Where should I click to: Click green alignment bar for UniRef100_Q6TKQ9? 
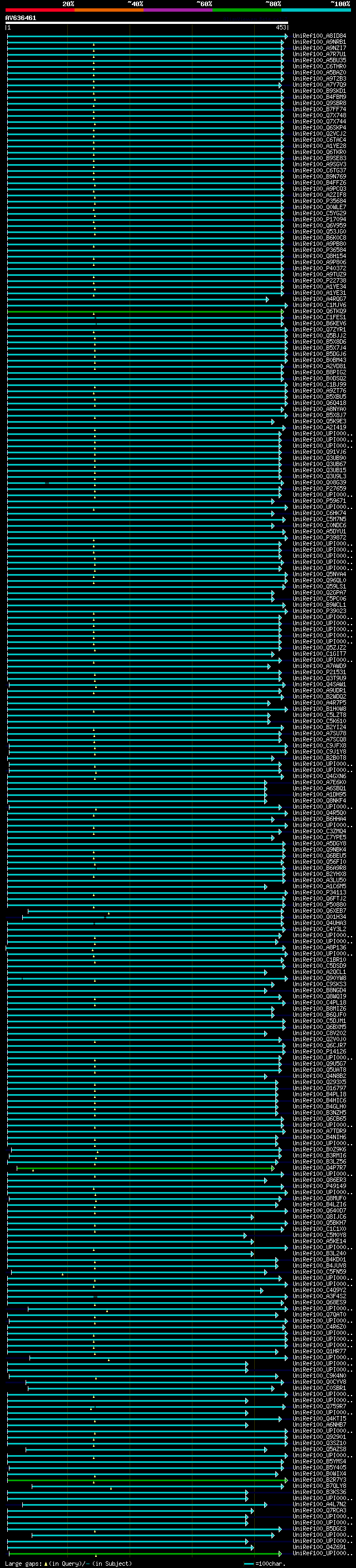145,311
